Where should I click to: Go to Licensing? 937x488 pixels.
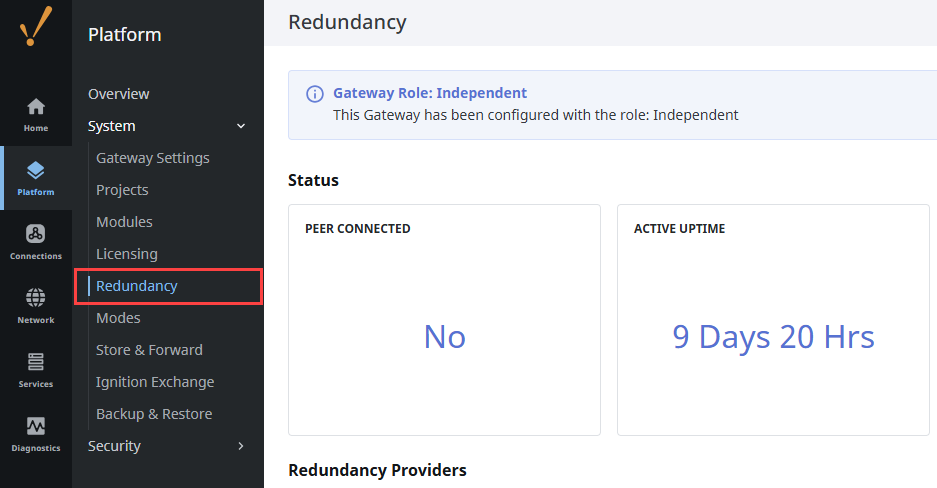point(127,254)
